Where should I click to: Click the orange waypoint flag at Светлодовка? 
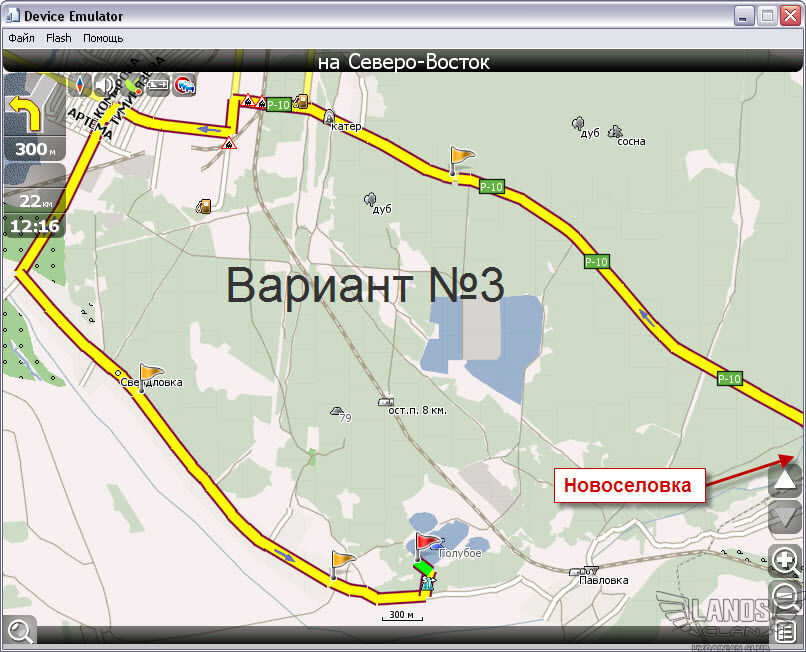150,376
